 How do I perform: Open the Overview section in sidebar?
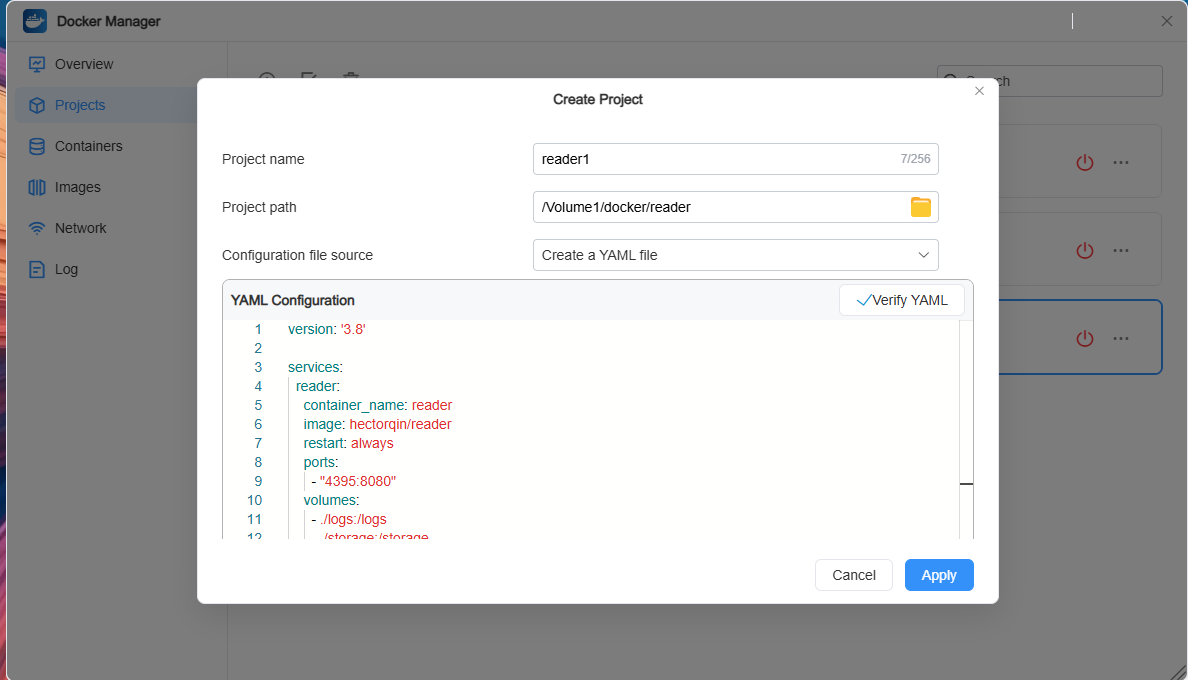coord(83,64)
